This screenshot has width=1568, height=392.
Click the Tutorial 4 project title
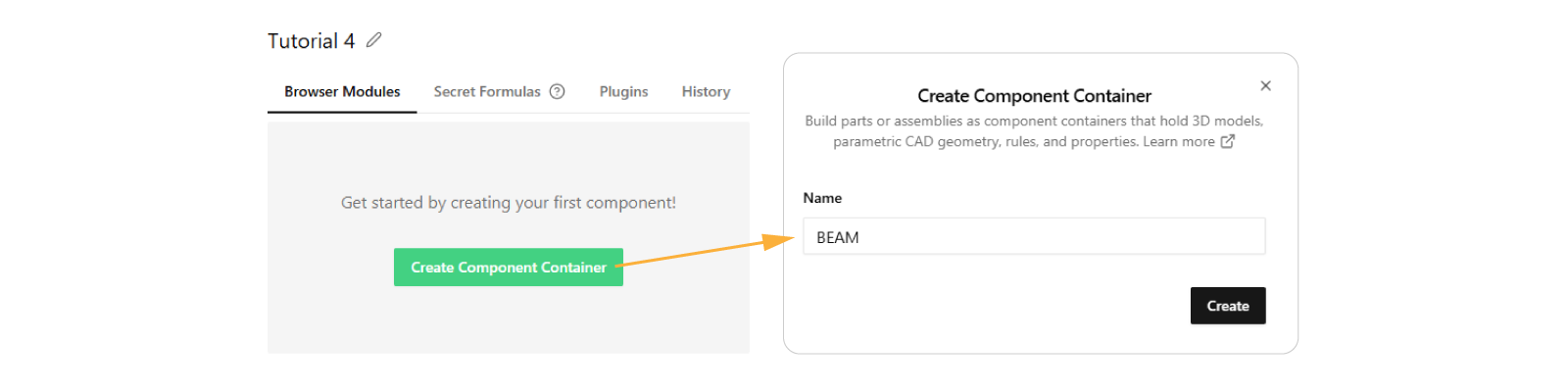tap(311, 41)
